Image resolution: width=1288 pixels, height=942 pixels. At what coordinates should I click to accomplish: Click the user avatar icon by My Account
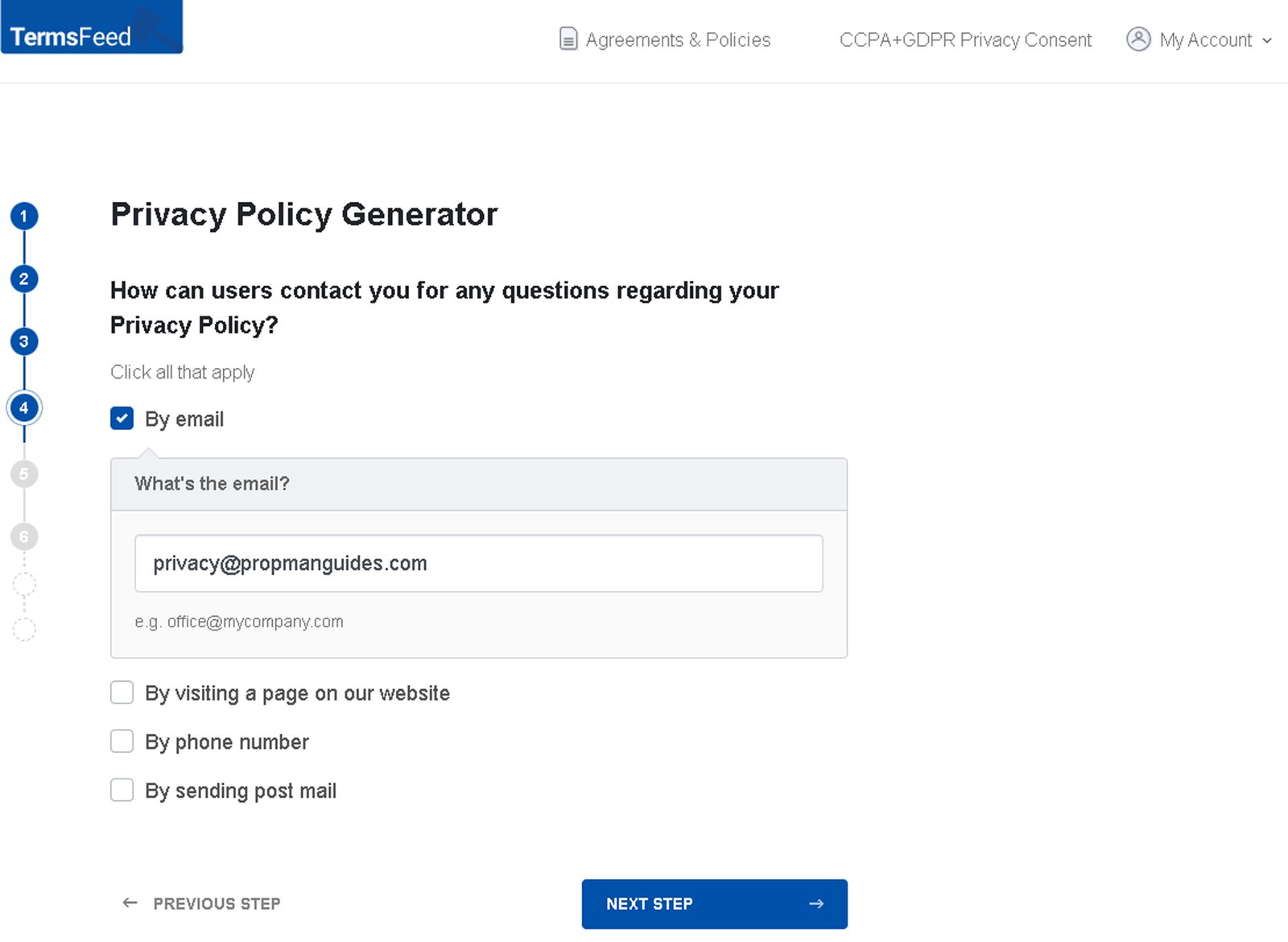tap(1138, 39)
